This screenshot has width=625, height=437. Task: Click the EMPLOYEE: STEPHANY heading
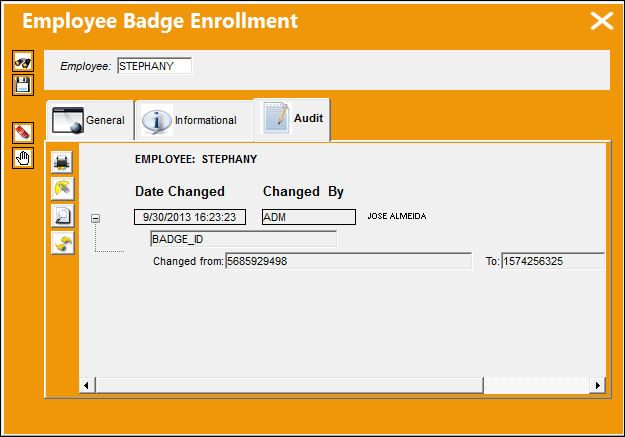coord(196,159)
